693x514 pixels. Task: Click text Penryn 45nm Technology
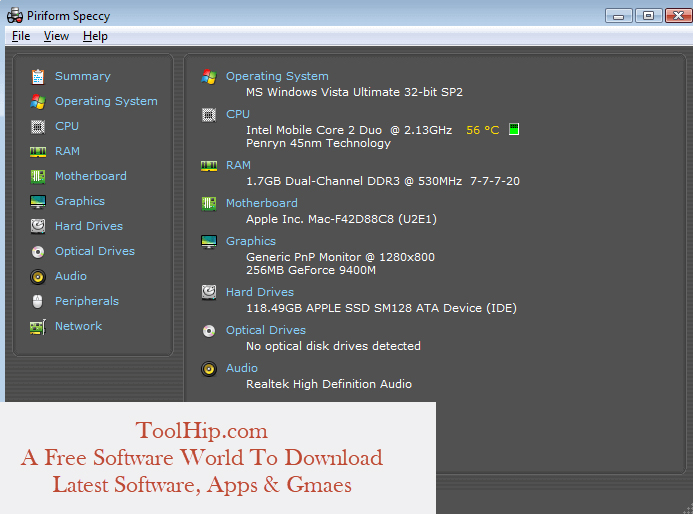[x=318, y=143]
